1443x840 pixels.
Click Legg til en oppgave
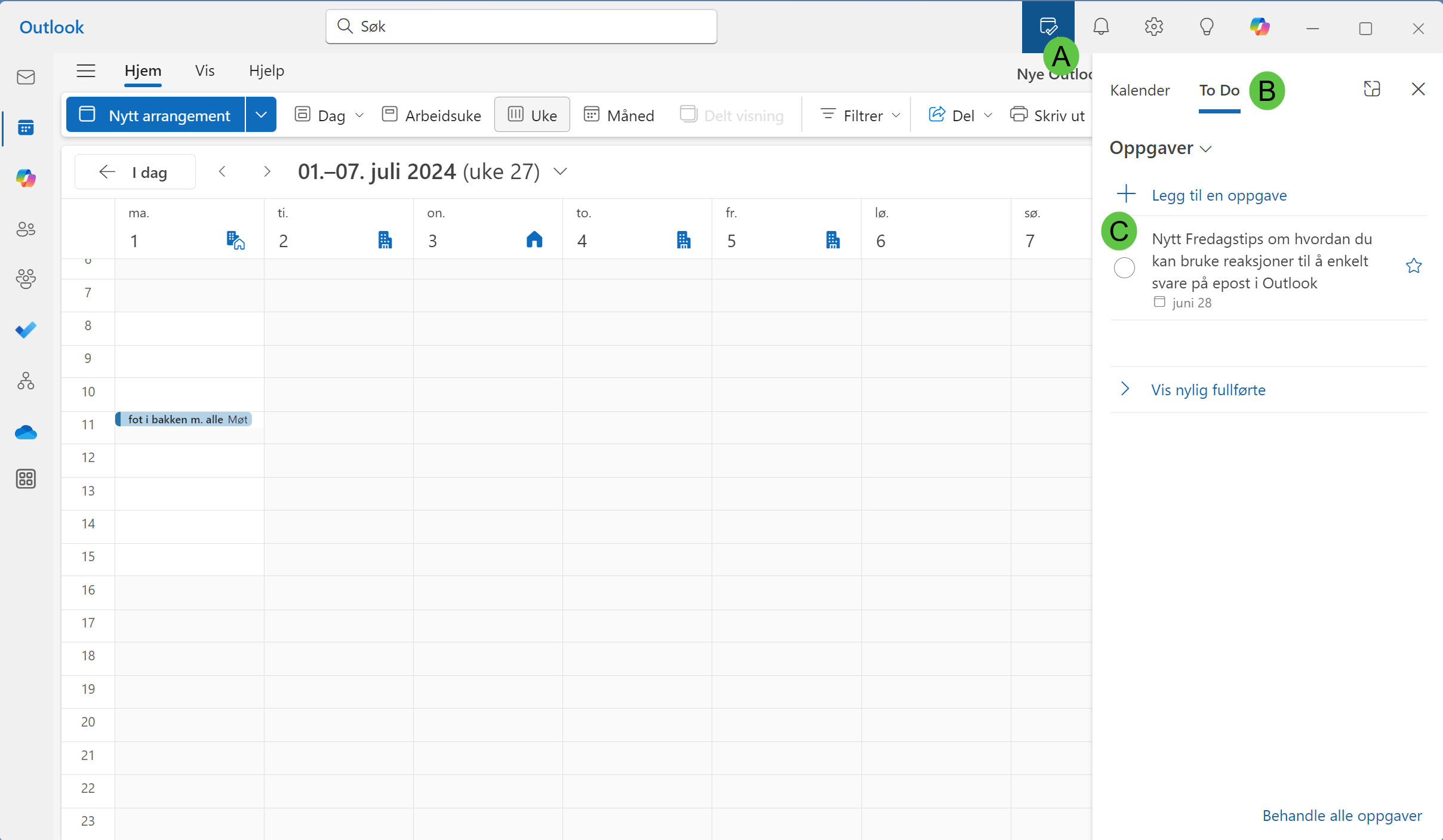point(1219,195)
